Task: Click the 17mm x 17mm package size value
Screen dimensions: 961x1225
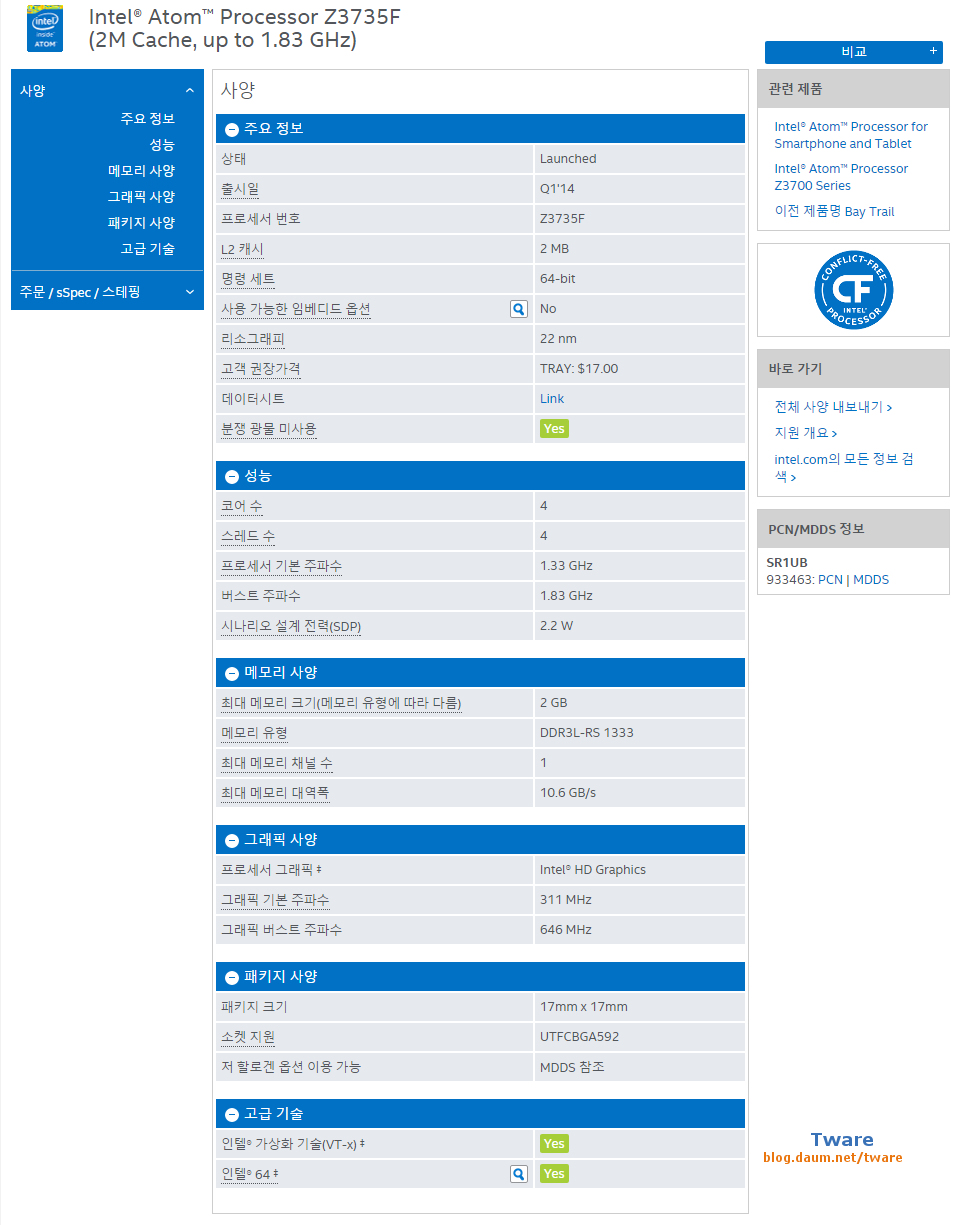Action: pyautogui.click(x=584, y=1007)
